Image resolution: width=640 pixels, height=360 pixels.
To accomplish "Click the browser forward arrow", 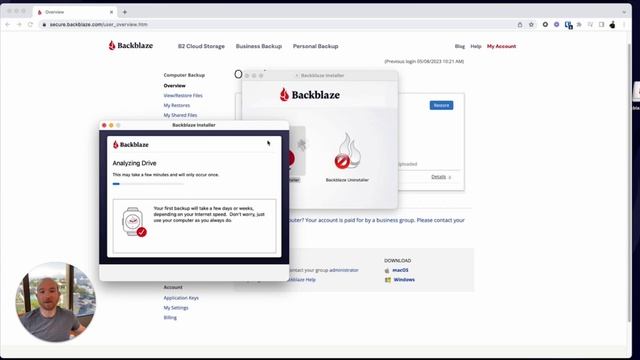I will tap(19, 24).
